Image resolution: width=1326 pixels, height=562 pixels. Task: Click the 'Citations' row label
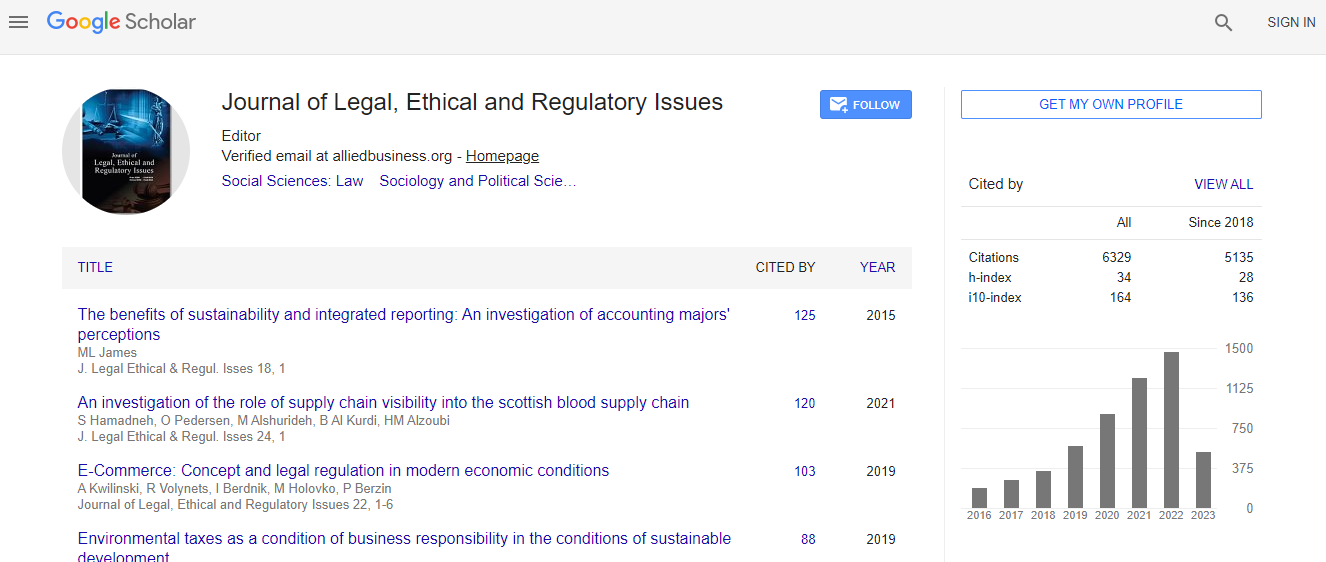[994, 257]
